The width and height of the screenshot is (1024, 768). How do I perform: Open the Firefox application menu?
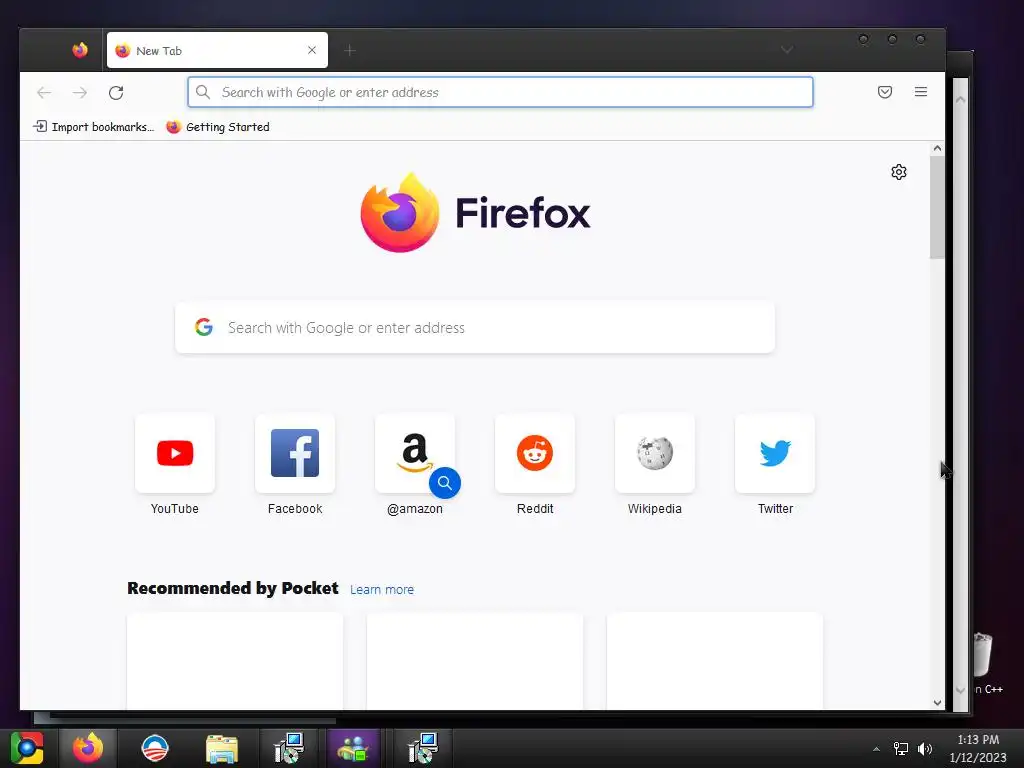[921, 92]
